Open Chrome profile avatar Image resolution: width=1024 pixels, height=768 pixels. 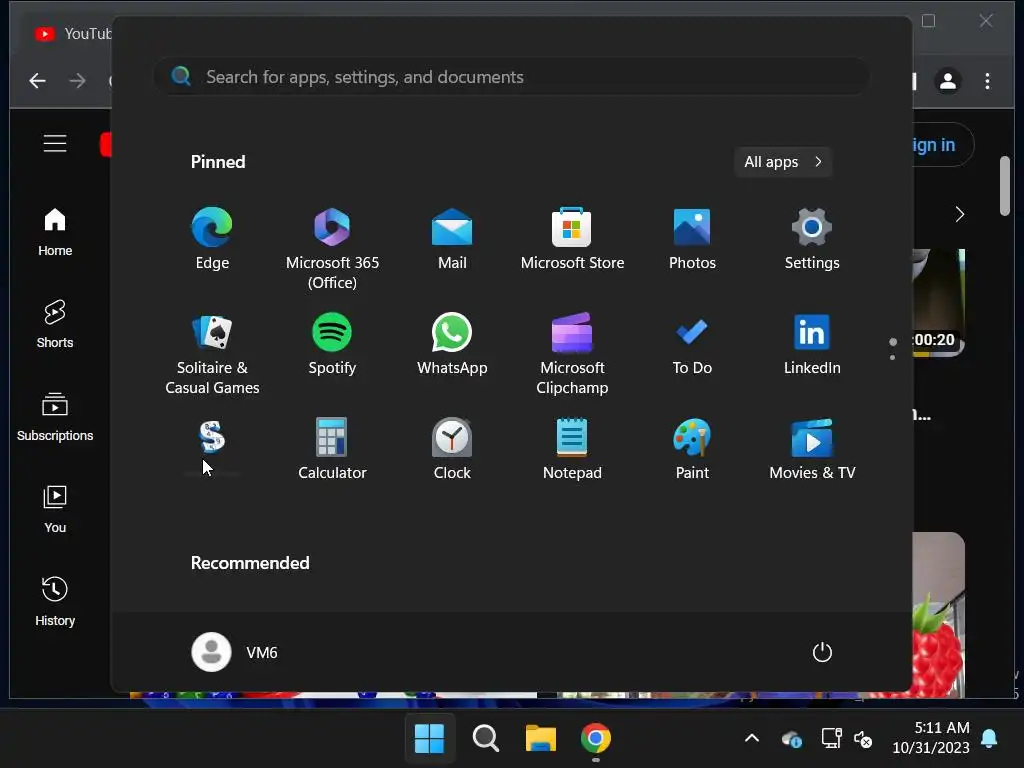click(x=948, y=81)
